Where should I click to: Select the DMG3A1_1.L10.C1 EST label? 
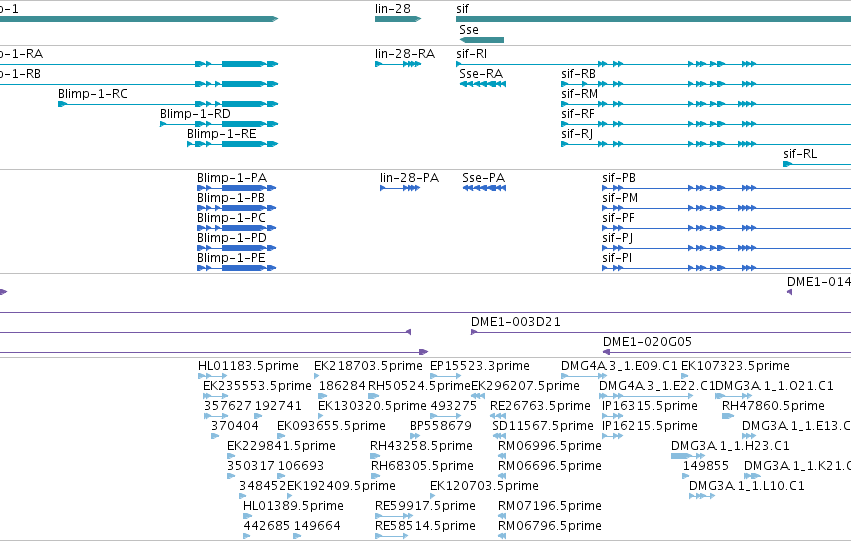[747, 486]
